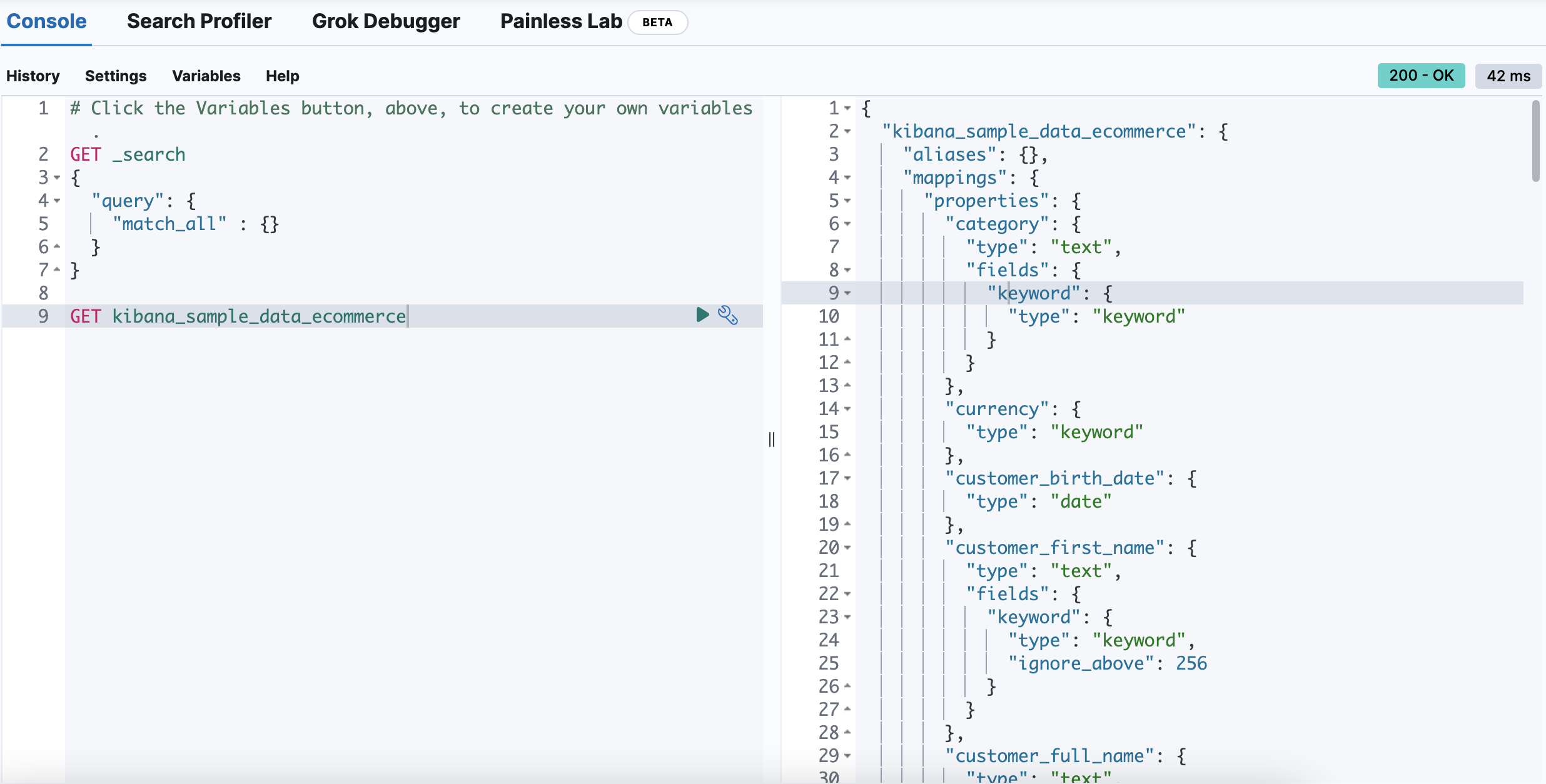Click the pane resize handle between editor and output

pyautogui.click(x=772, y=440)
